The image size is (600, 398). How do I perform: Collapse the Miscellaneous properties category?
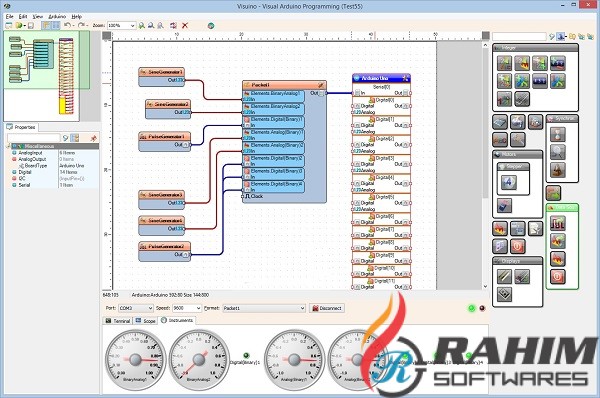click(x=8, y=146)
